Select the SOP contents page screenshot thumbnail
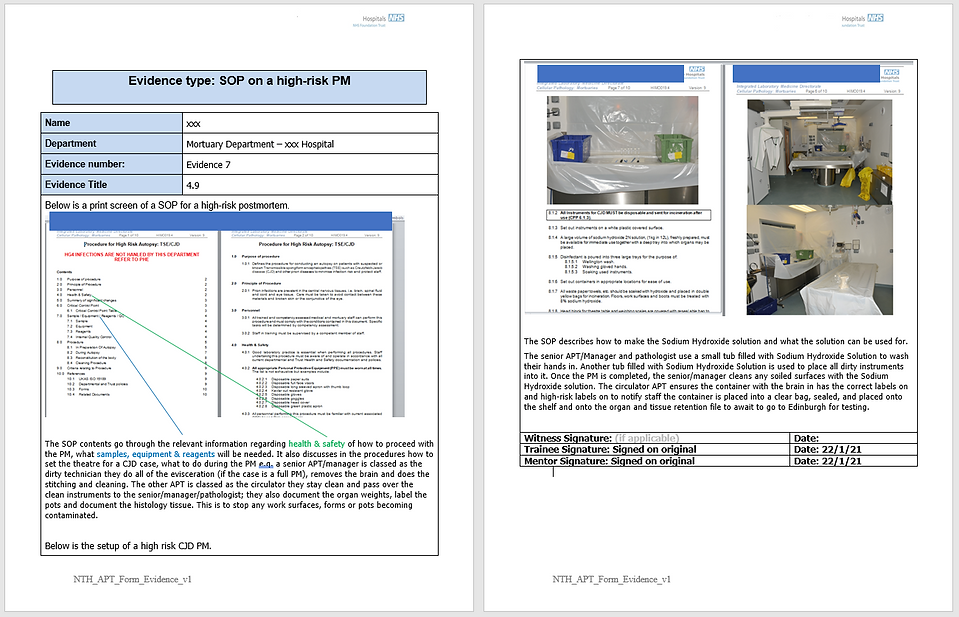The width and height of the screenshot is (959, 617). coord(131,323)
